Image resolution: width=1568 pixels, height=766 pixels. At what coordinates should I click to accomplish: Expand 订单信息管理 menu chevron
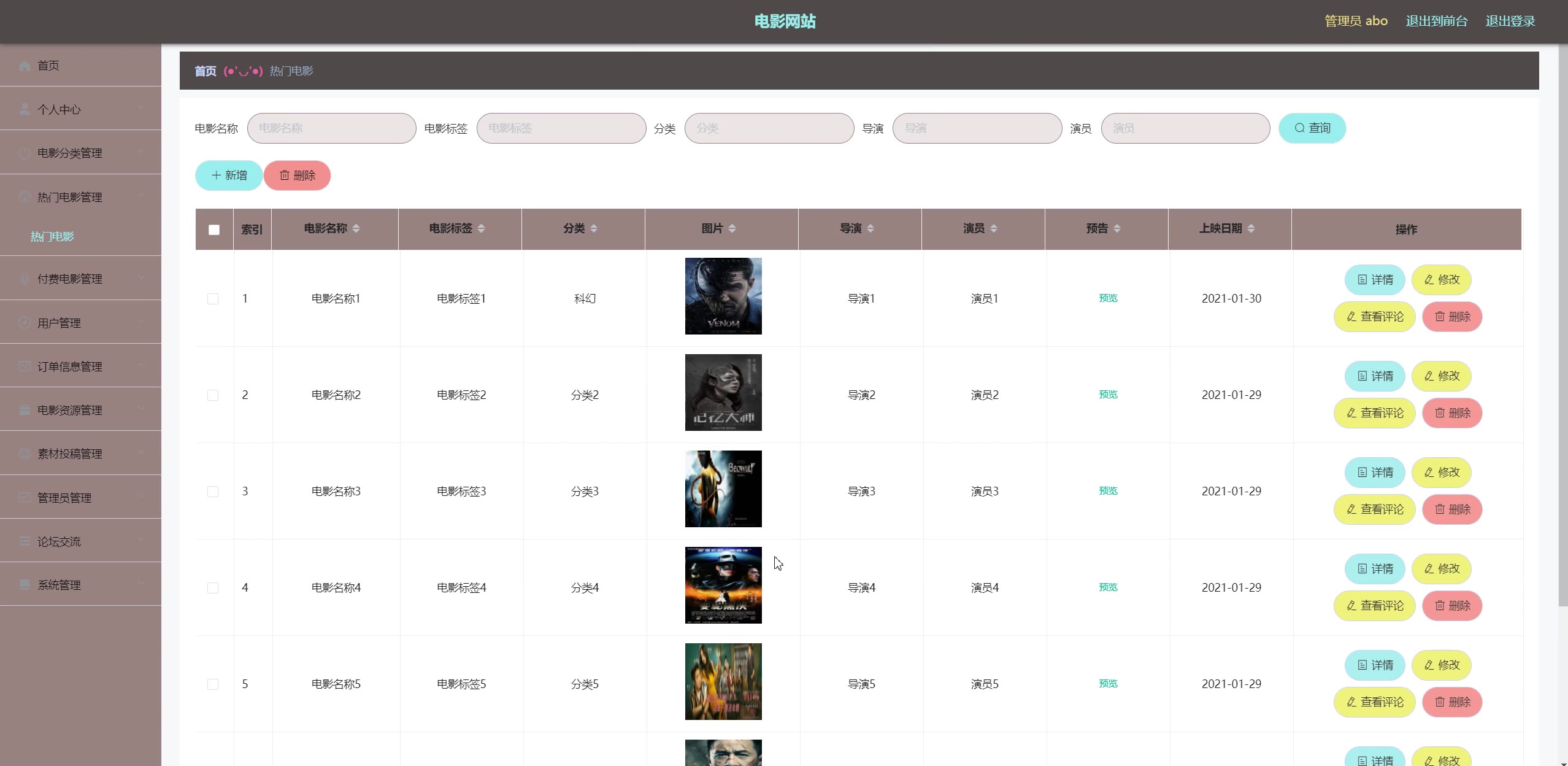(x=142, y=365)
